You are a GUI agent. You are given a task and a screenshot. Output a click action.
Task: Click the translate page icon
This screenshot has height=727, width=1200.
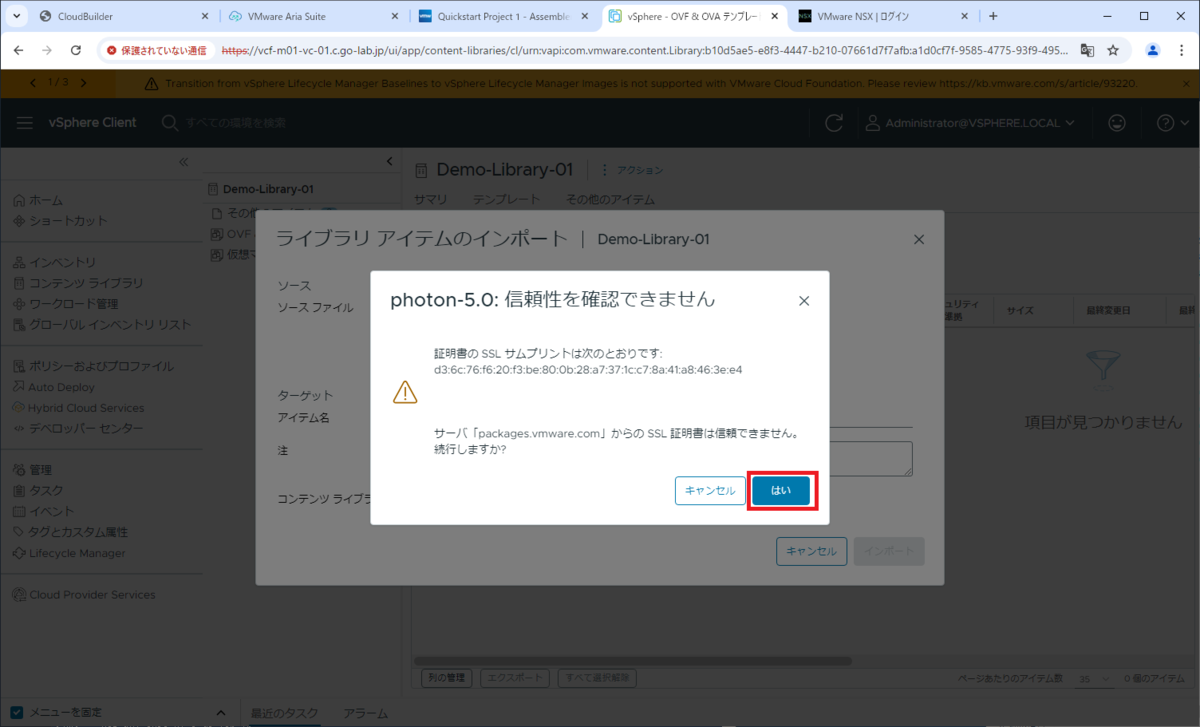pos(1087,50)
